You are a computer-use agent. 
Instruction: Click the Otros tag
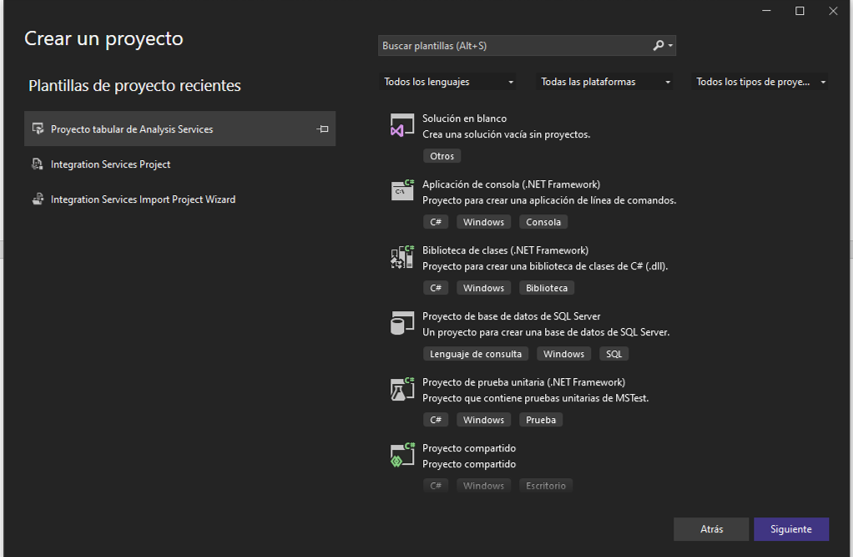(442, 156)
